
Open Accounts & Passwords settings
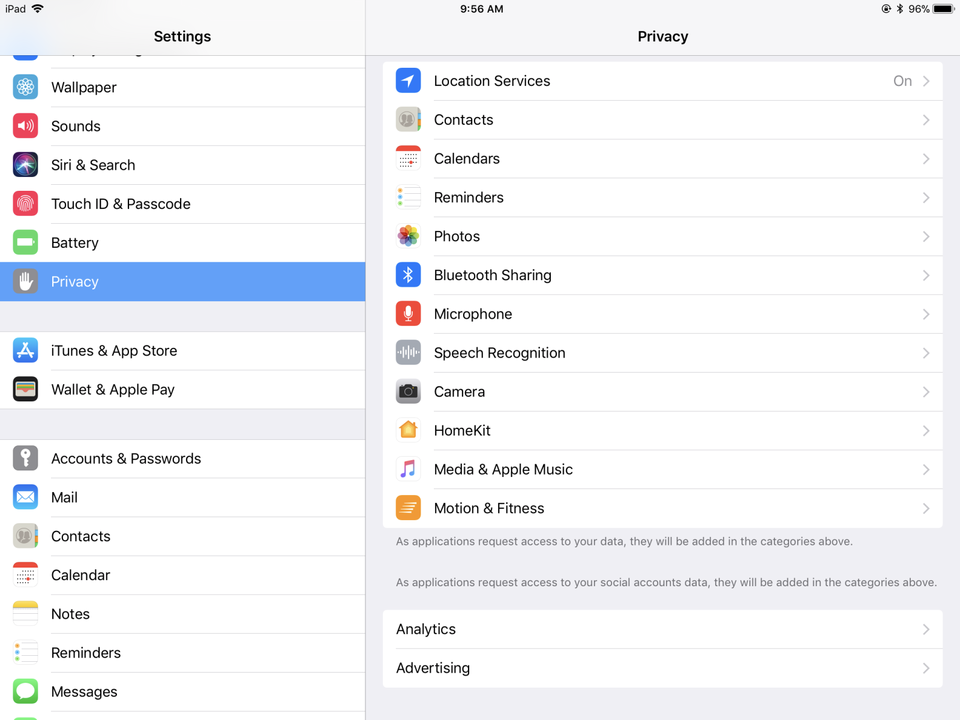[182, 459]
